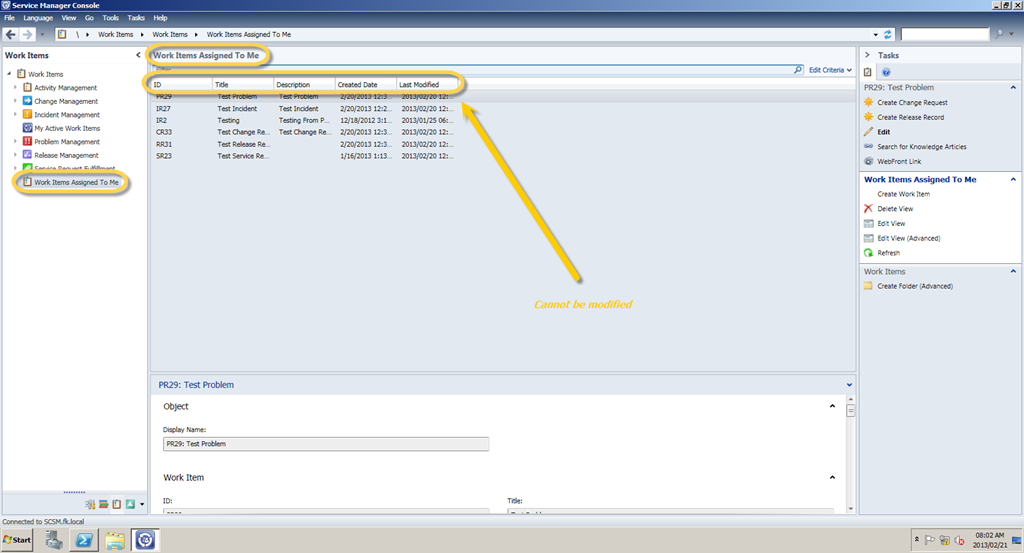Expand the Incident Management tree node
1024x553 pixels.
15,115
